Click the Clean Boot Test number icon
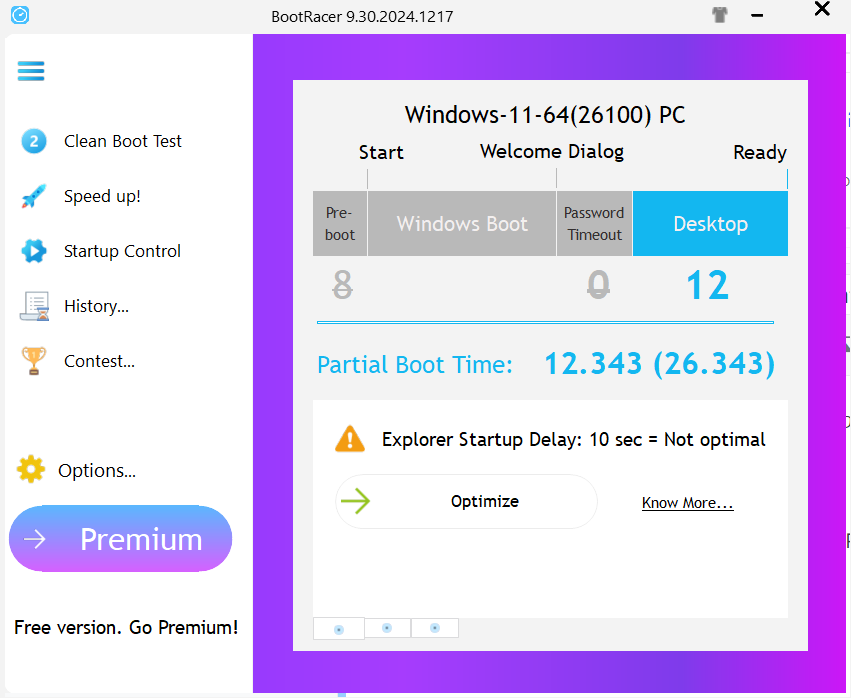 coord(34,141)
